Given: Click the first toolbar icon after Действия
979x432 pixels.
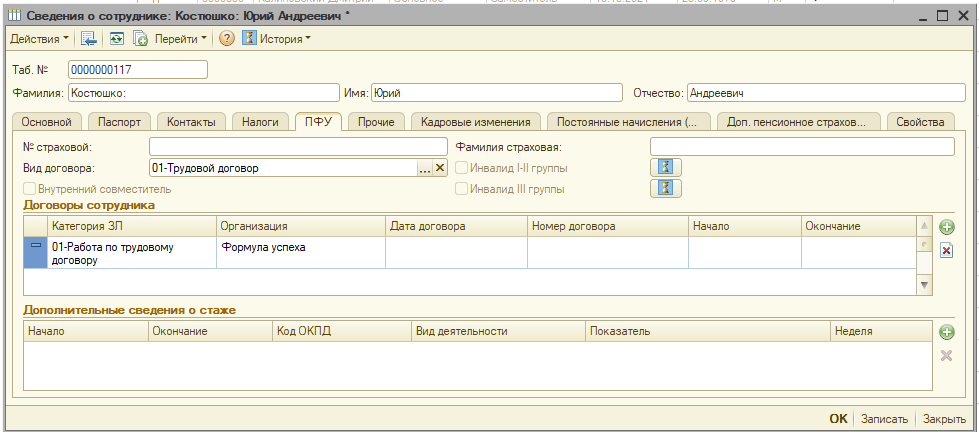Looking at the screenshot, I should 89,39.
